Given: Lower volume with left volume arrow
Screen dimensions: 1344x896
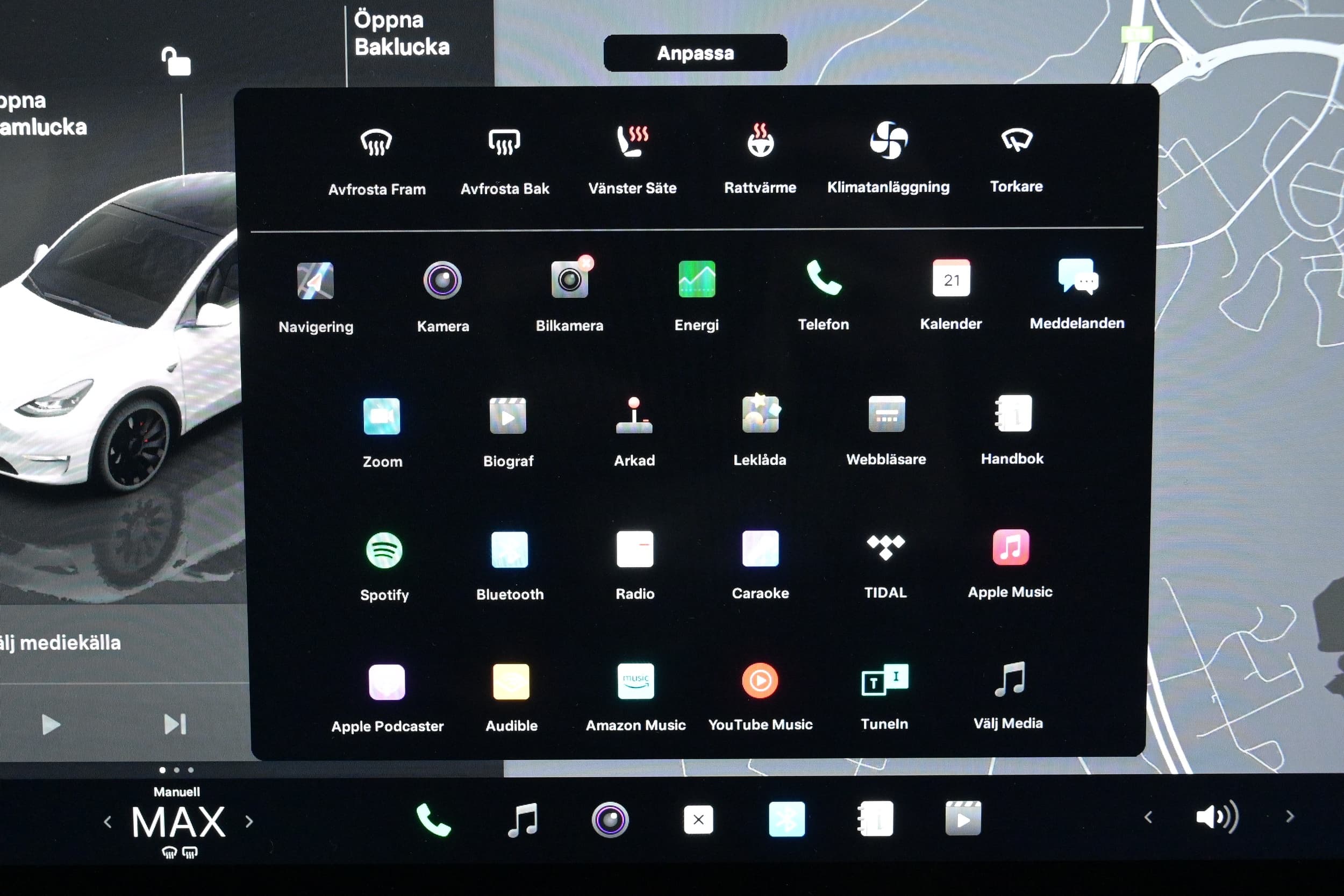Looking at the screenshot, I should [x=1148, y=818].
